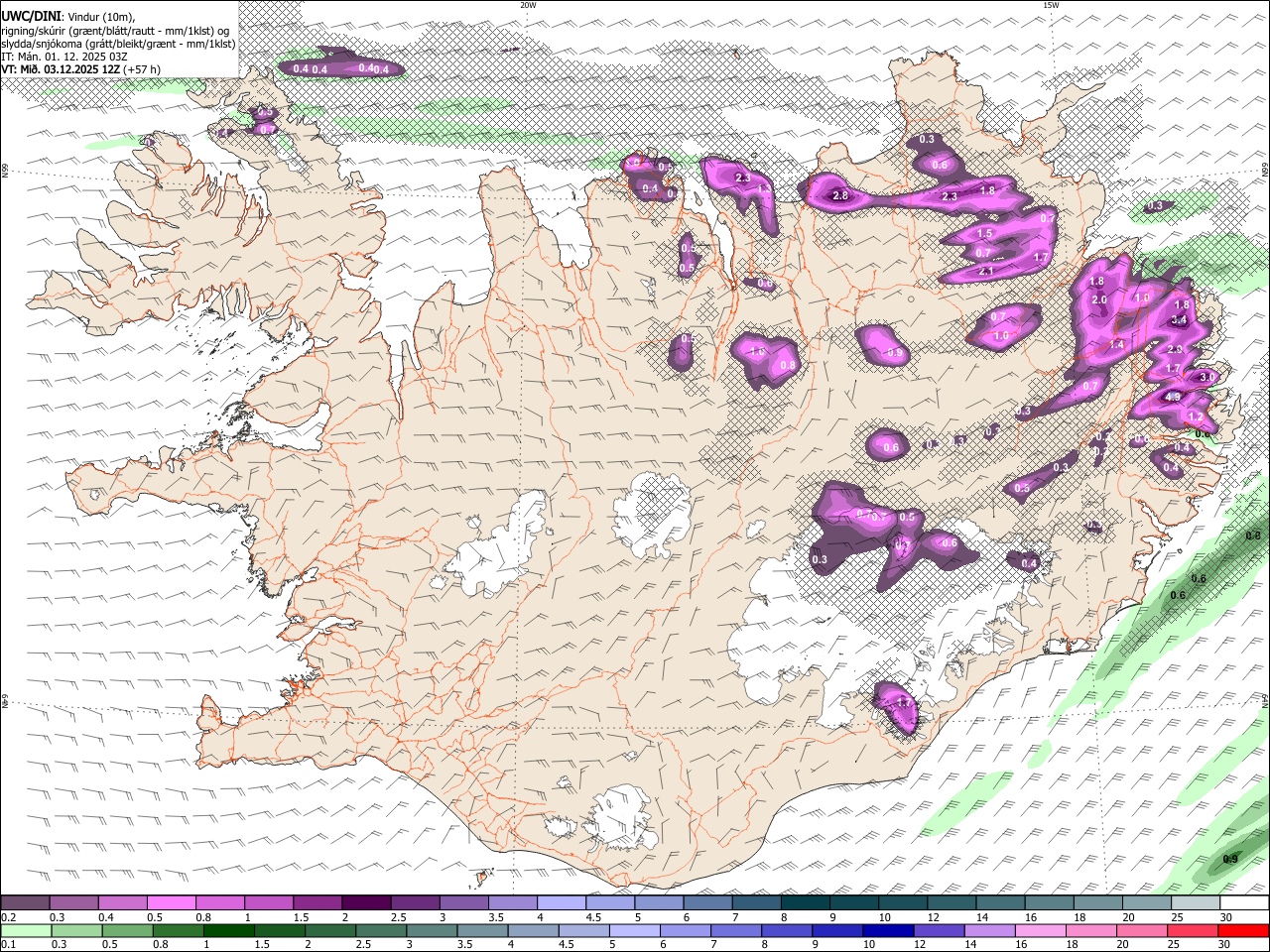
Task: Click the "15W" longitude label
Action: click(1051, 5)
